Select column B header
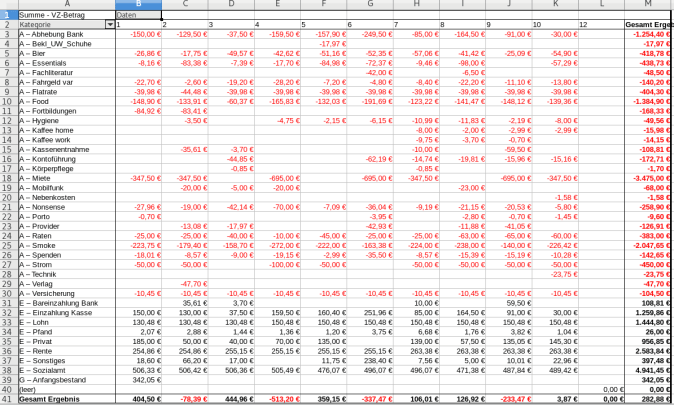The image size is (674, 405). coord(138,5)
